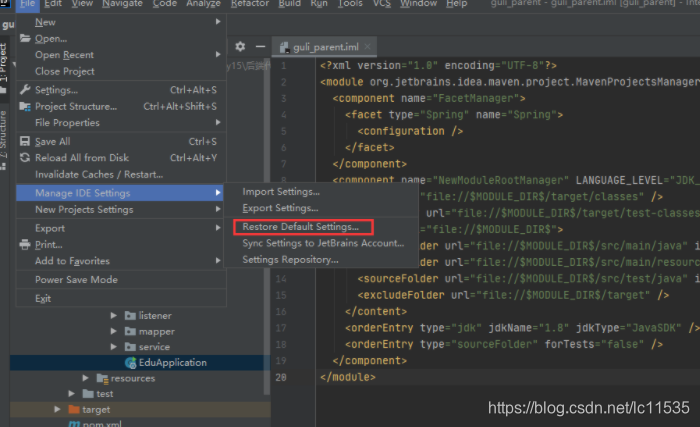Select pom.xml in project tree
700x427 pixels.
(102, 423)
